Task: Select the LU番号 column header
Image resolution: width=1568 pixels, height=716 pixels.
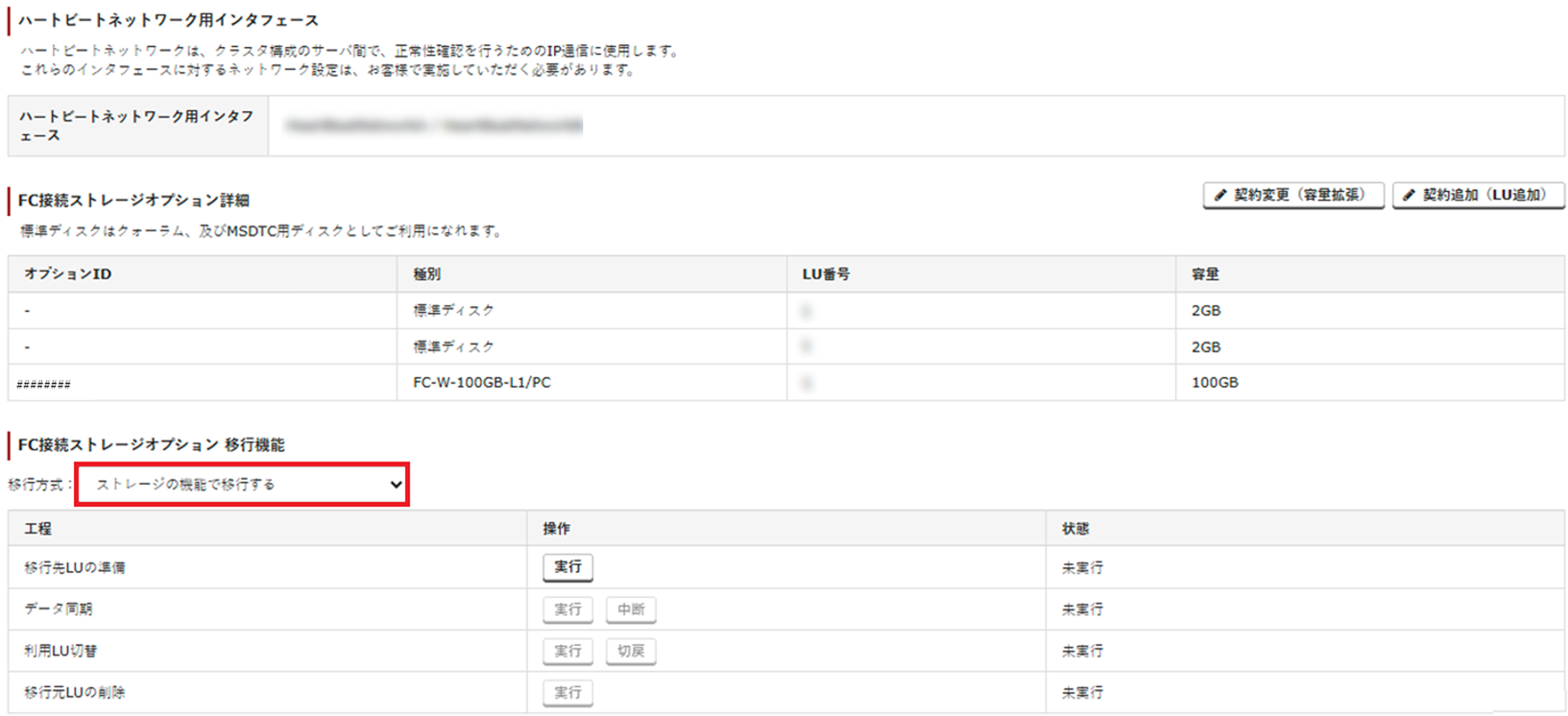Action: (826, 274)
